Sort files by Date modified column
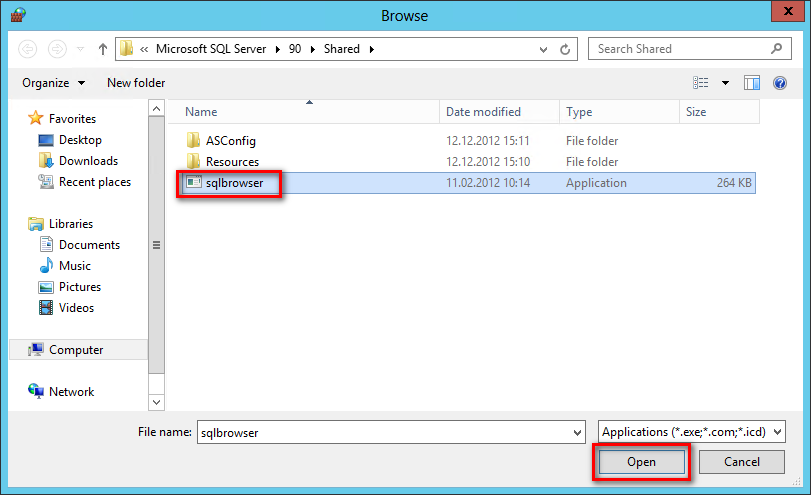The height and width of the screenshot is (495, 811). point(483,112)
